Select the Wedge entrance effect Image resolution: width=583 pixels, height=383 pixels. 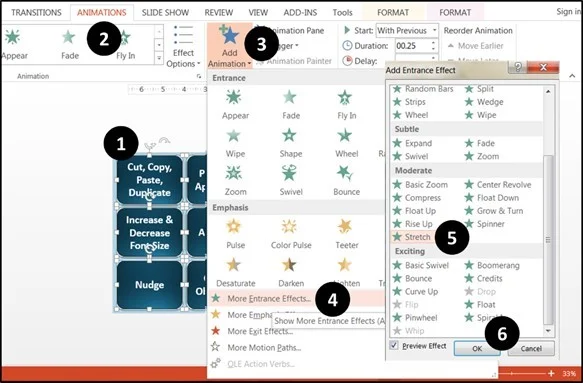[484, 102]
